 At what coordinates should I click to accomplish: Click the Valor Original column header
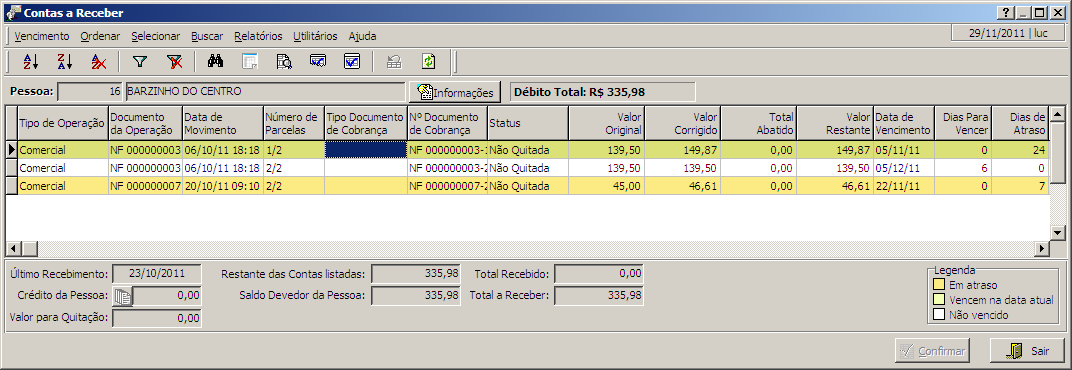[x=606, y=123]
